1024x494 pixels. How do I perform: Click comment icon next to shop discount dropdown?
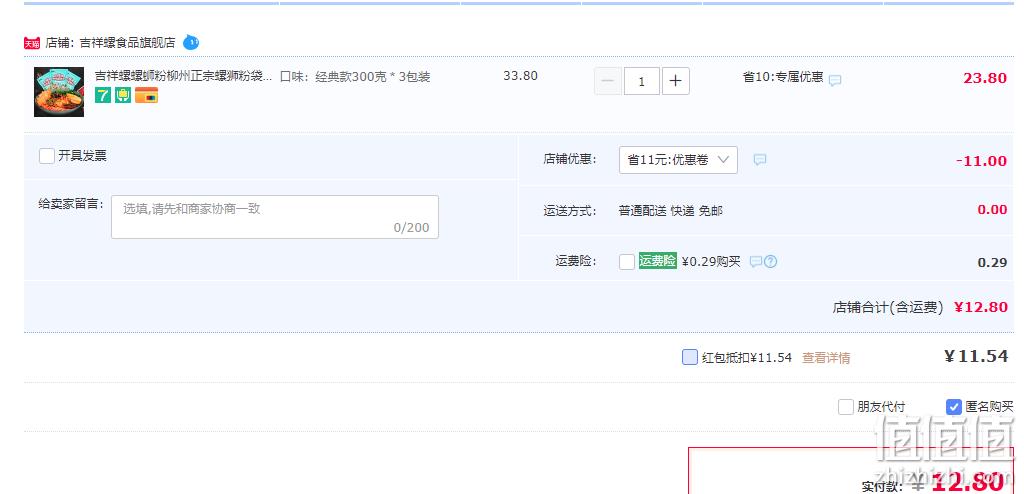coord(760,159)
